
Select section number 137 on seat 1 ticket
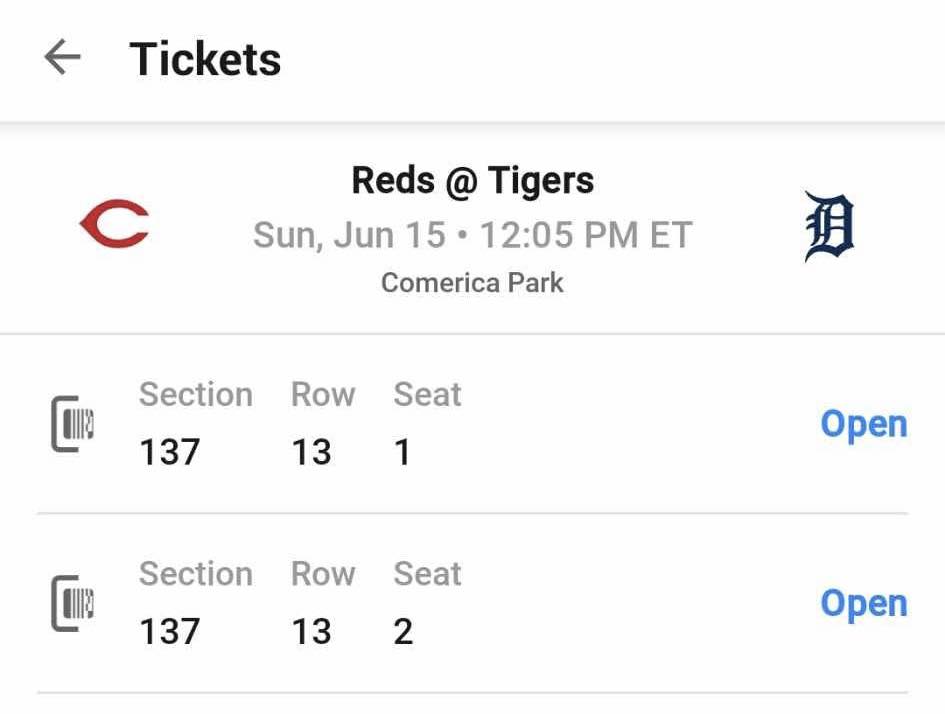click(x=169, y=452)
